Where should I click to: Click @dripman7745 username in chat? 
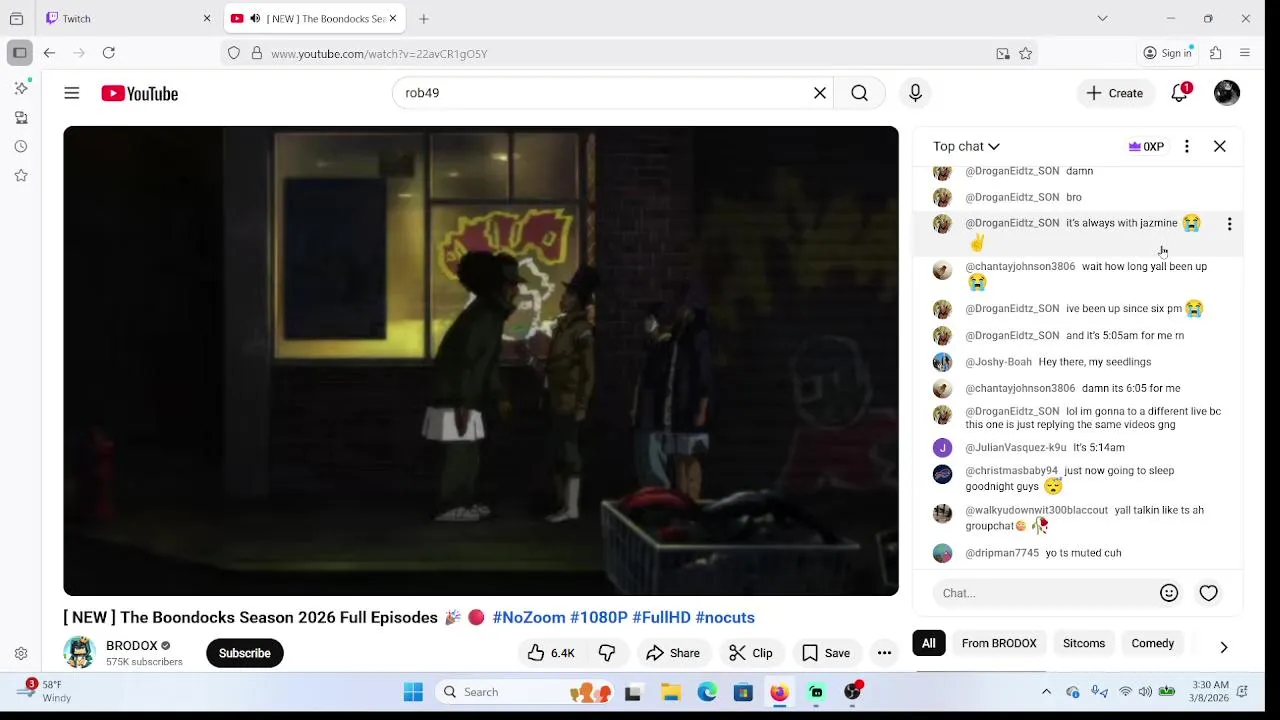1002,553
